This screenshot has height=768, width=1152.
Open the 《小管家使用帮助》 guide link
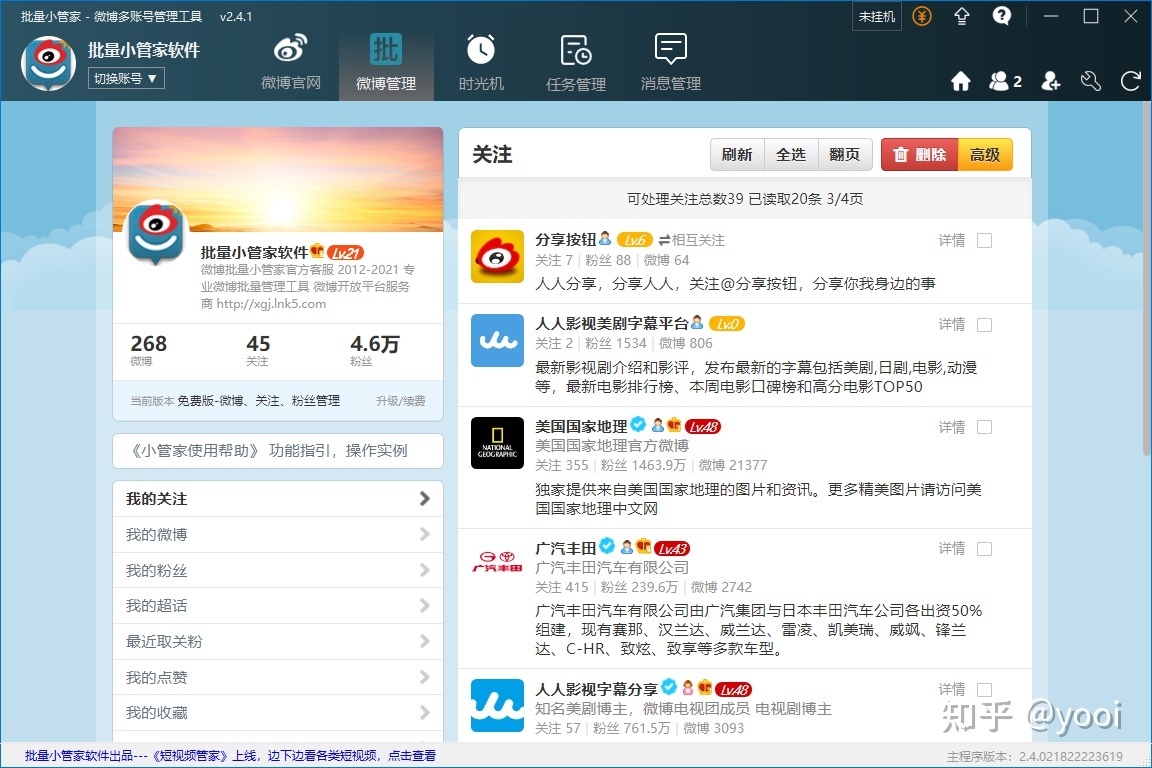278,451
